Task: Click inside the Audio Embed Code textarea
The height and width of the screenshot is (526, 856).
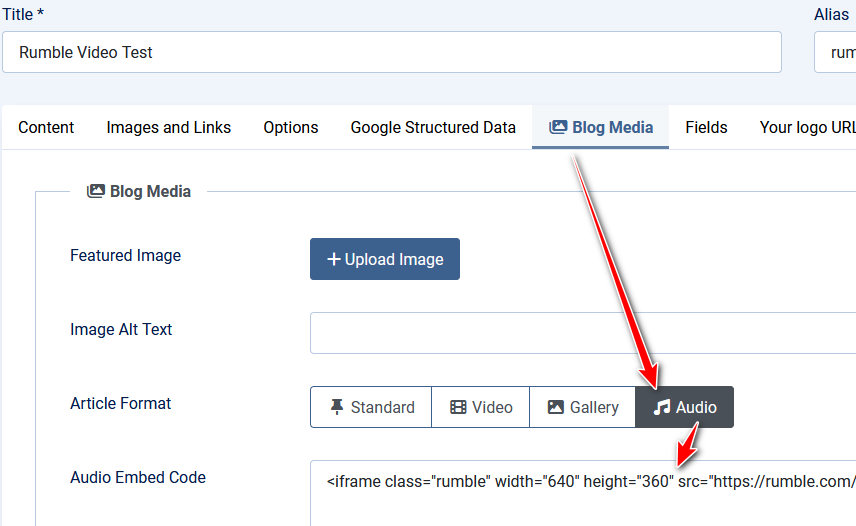Action: (583, 493)
